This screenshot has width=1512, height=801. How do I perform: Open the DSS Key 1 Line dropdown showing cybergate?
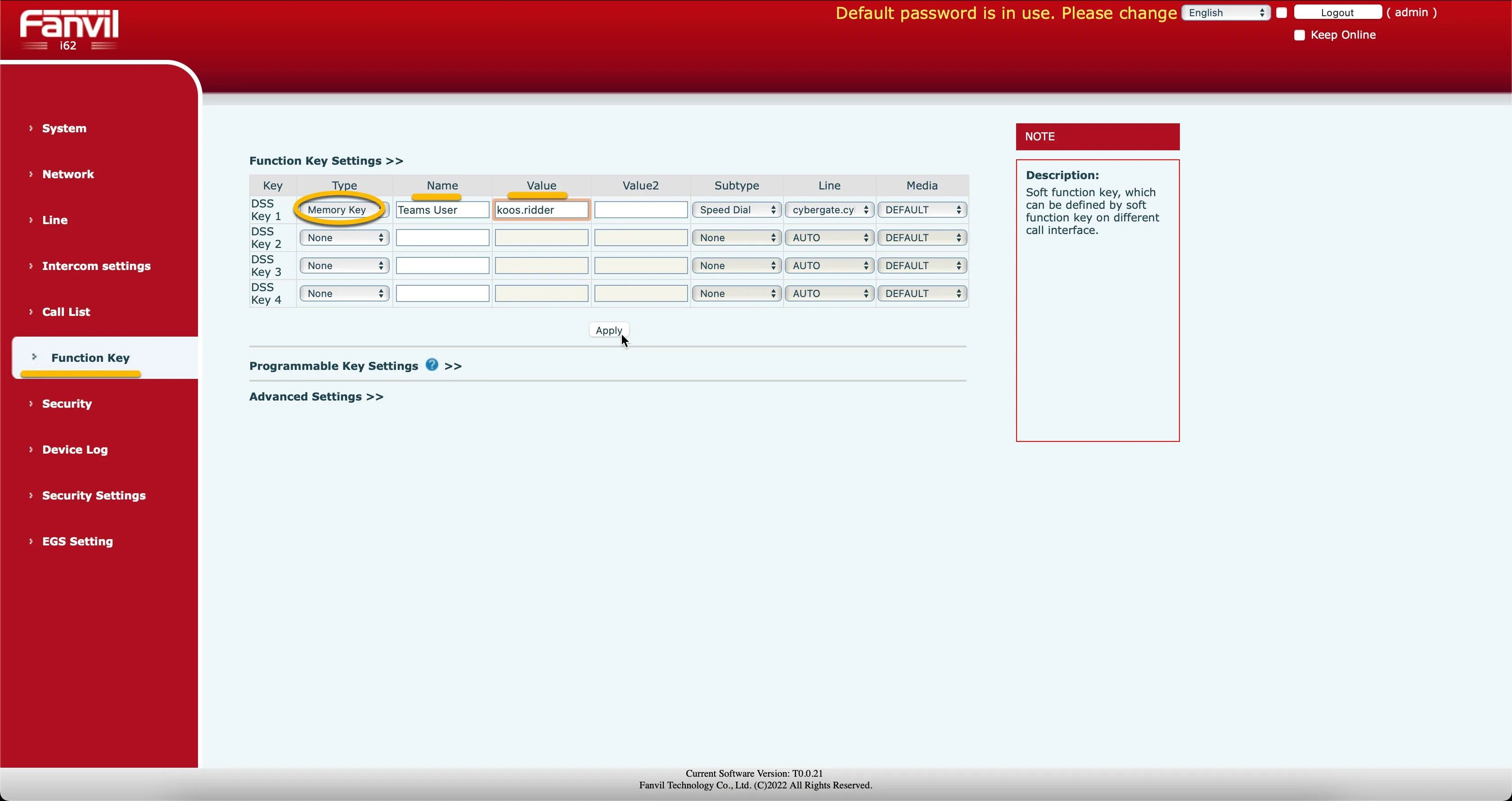pos(829,210)
